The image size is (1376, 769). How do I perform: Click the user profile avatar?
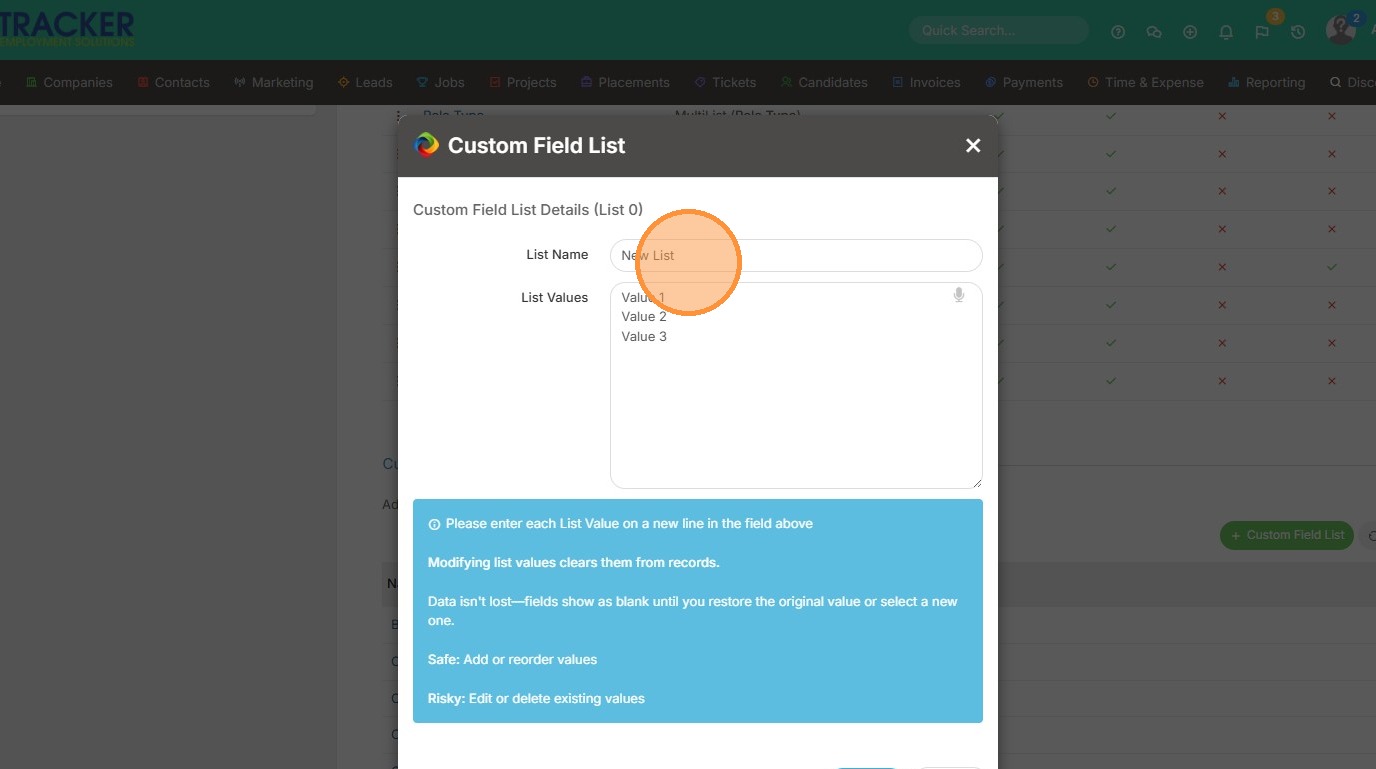pos(1340,30)
